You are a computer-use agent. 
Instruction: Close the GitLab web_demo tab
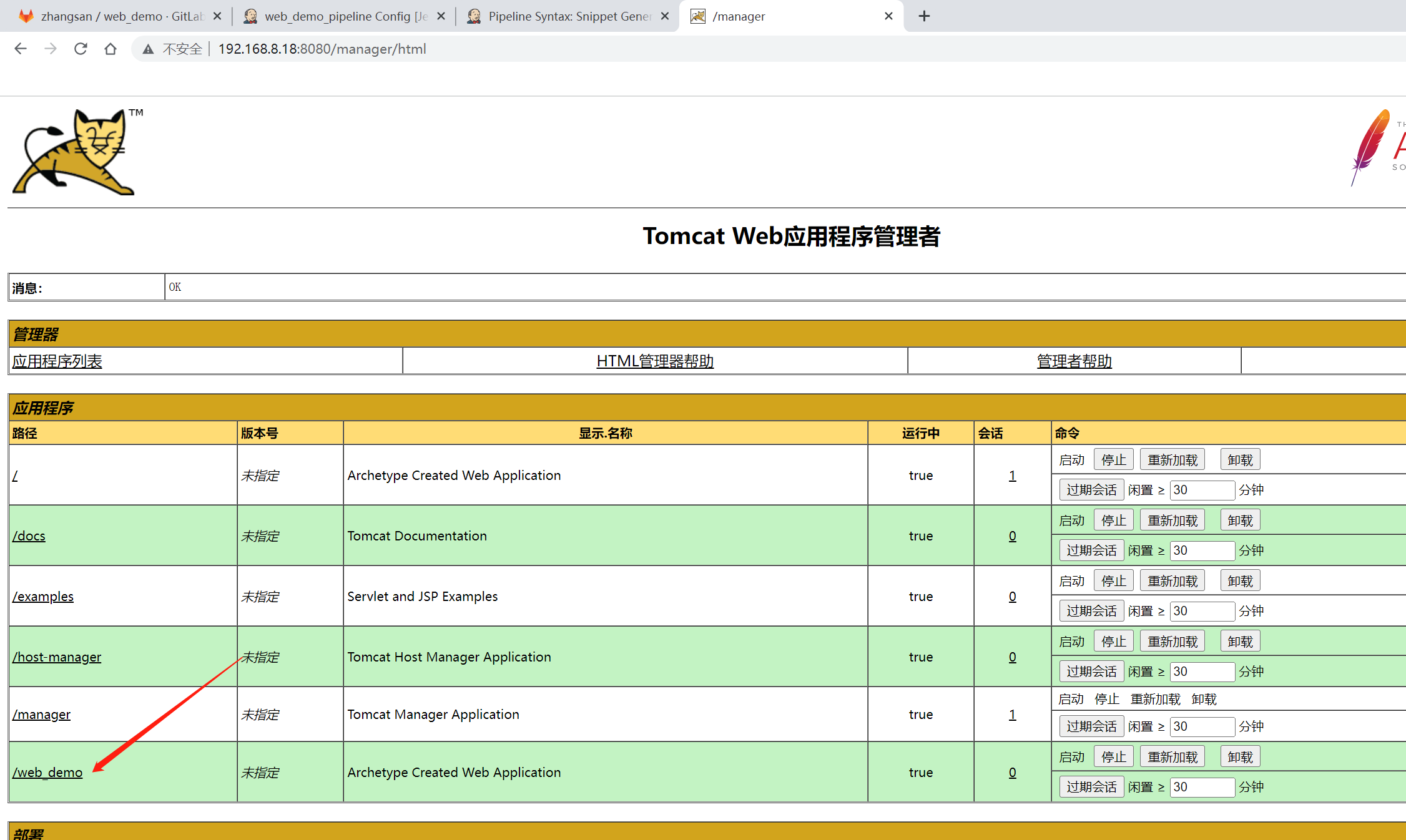pos(217,16)
